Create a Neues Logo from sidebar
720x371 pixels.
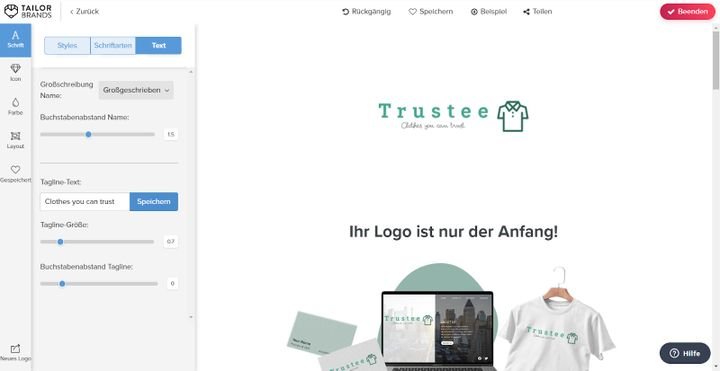16,353
